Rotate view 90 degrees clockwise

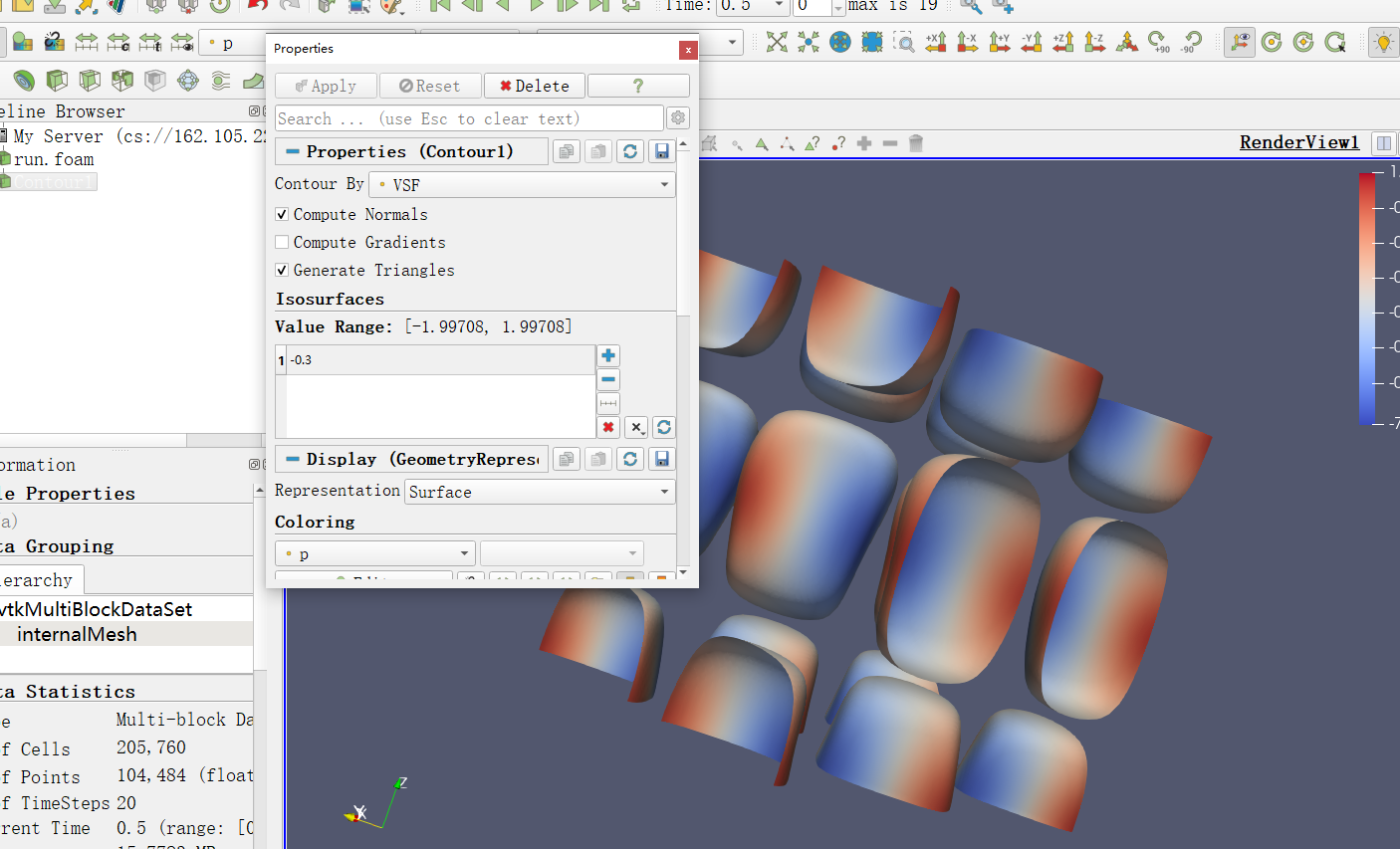coord(1159,42)
